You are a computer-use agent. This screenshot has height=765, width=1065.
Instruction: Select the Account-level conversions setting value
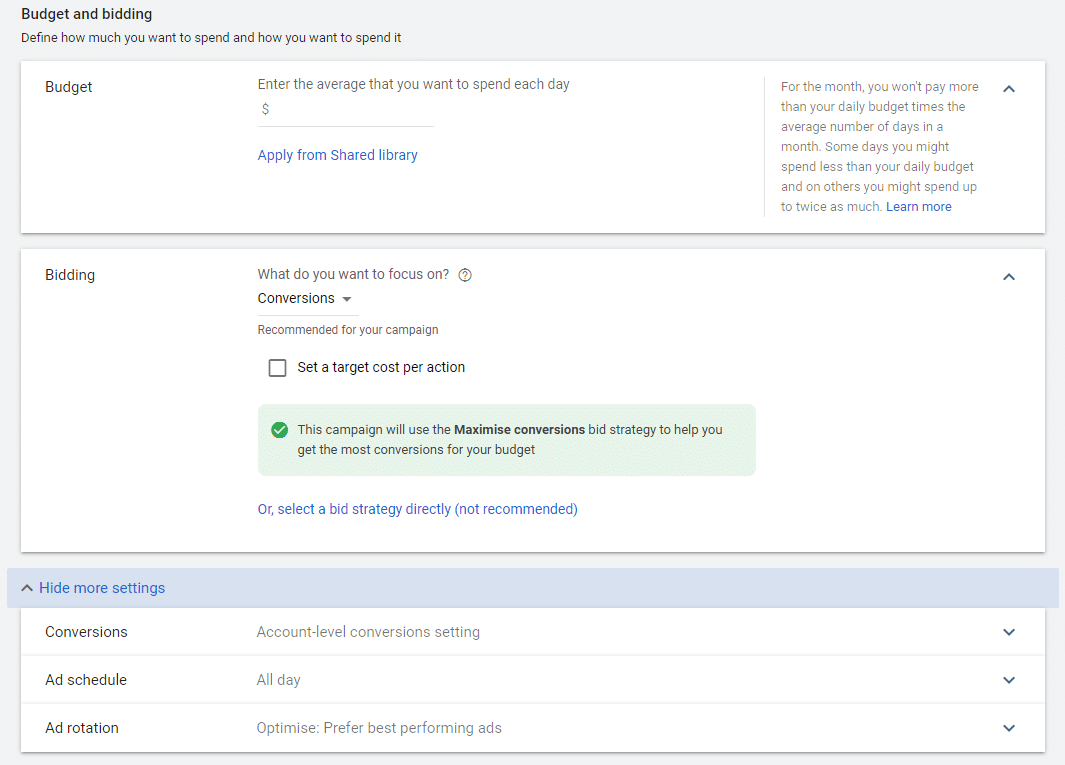(368, 632)
